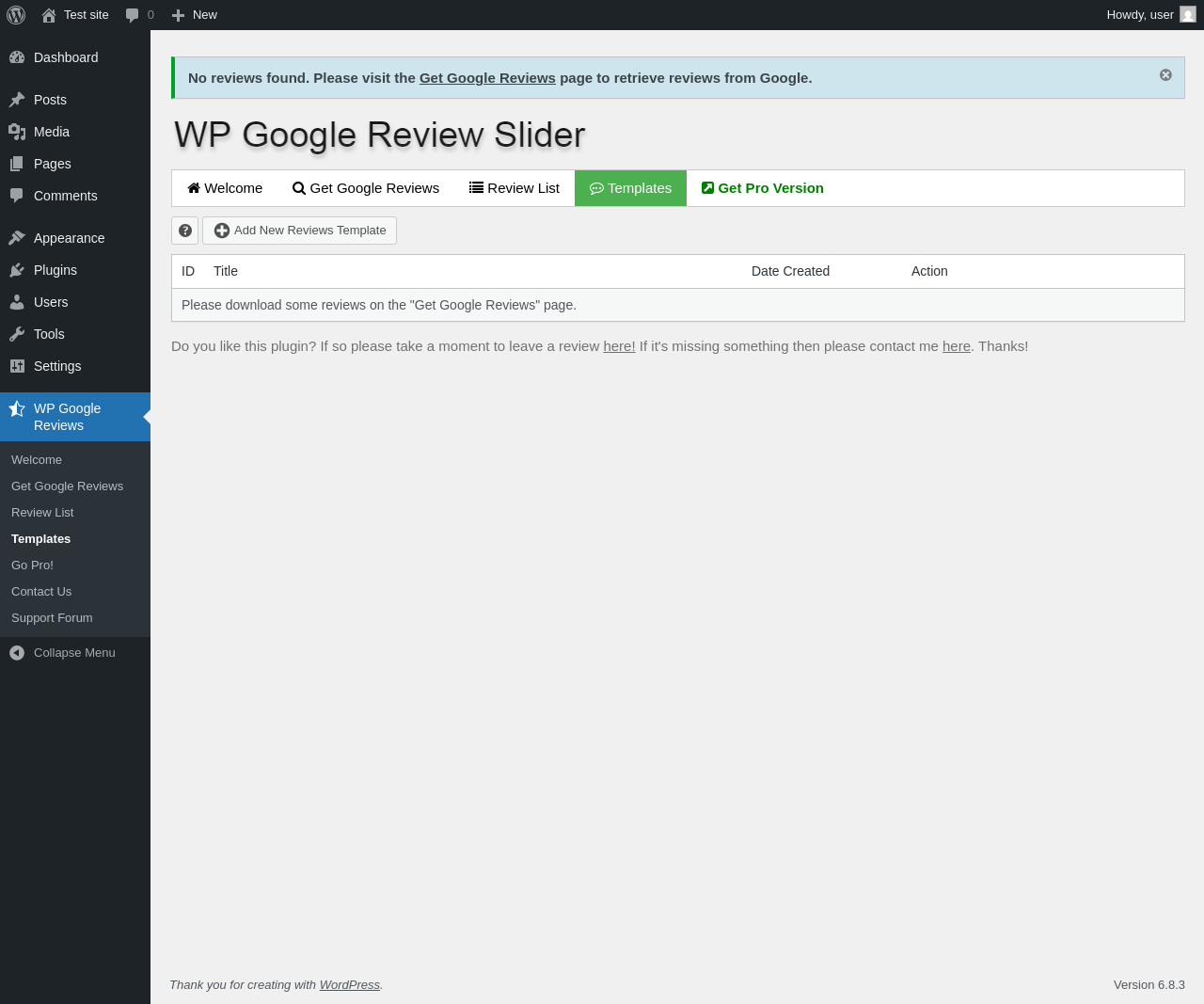Image resolution: width=1204 pixels, height=1004 pixels.
Task: Click the WordPress footer link
Action: (349, 985)
